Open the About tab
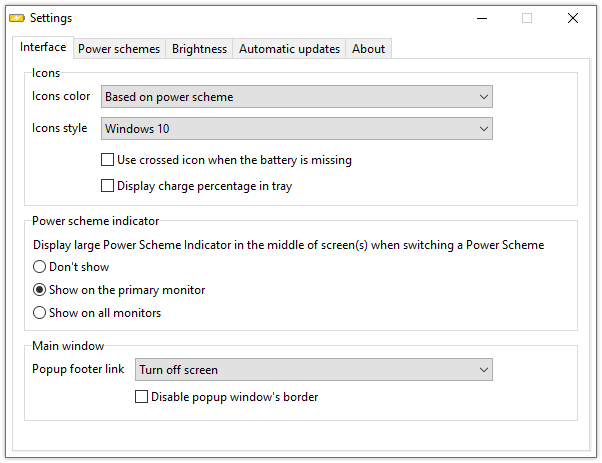Screen dimensions: 602x463 coord(369,49)
